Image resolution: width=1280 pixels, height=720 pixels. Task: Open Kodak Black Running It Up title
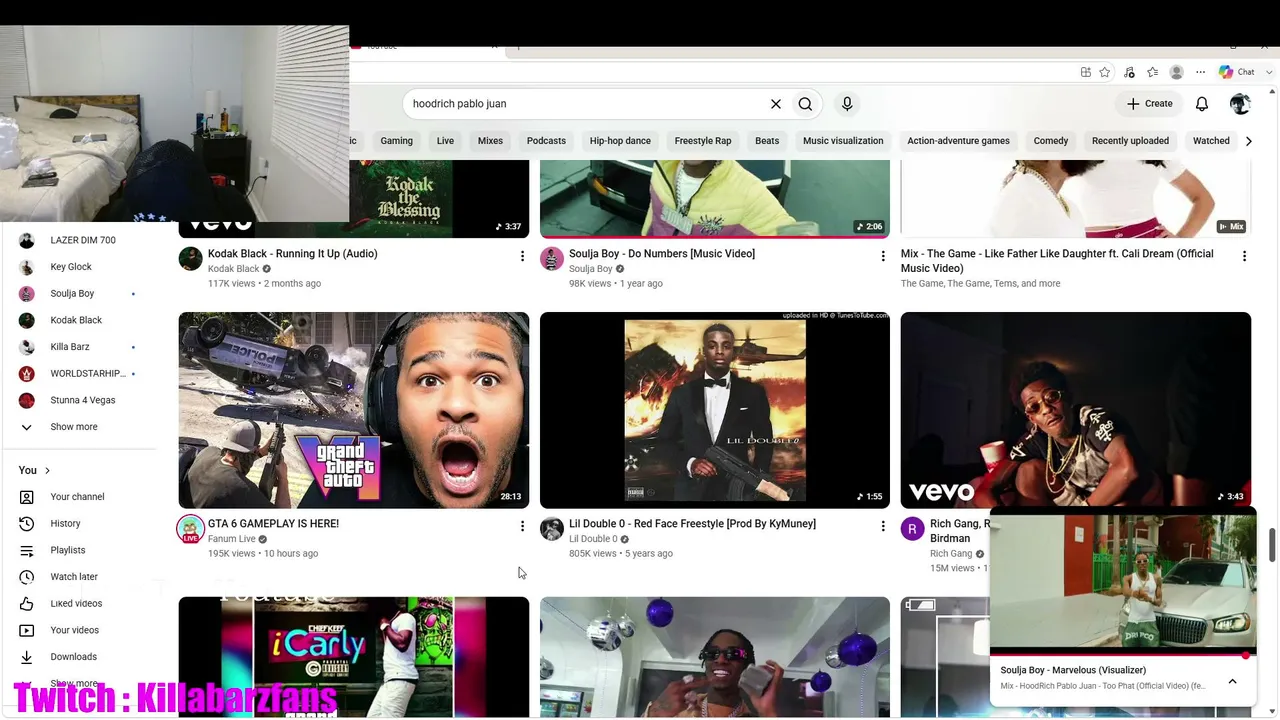click(x=293, y=254)
